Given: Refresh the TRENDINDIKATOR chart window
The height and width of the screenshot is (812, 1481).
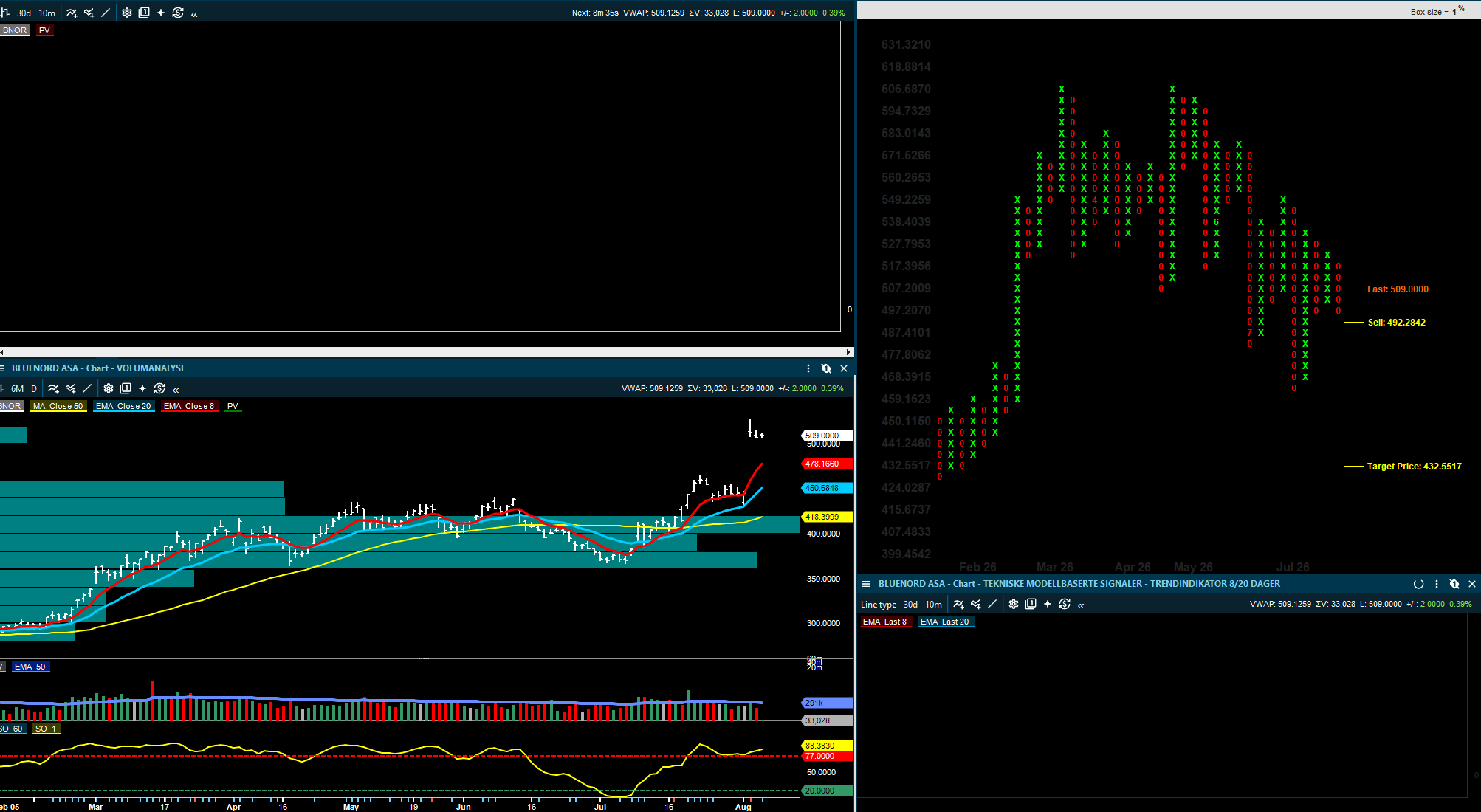Looking at the screenshot, I should click(1418, 584).
